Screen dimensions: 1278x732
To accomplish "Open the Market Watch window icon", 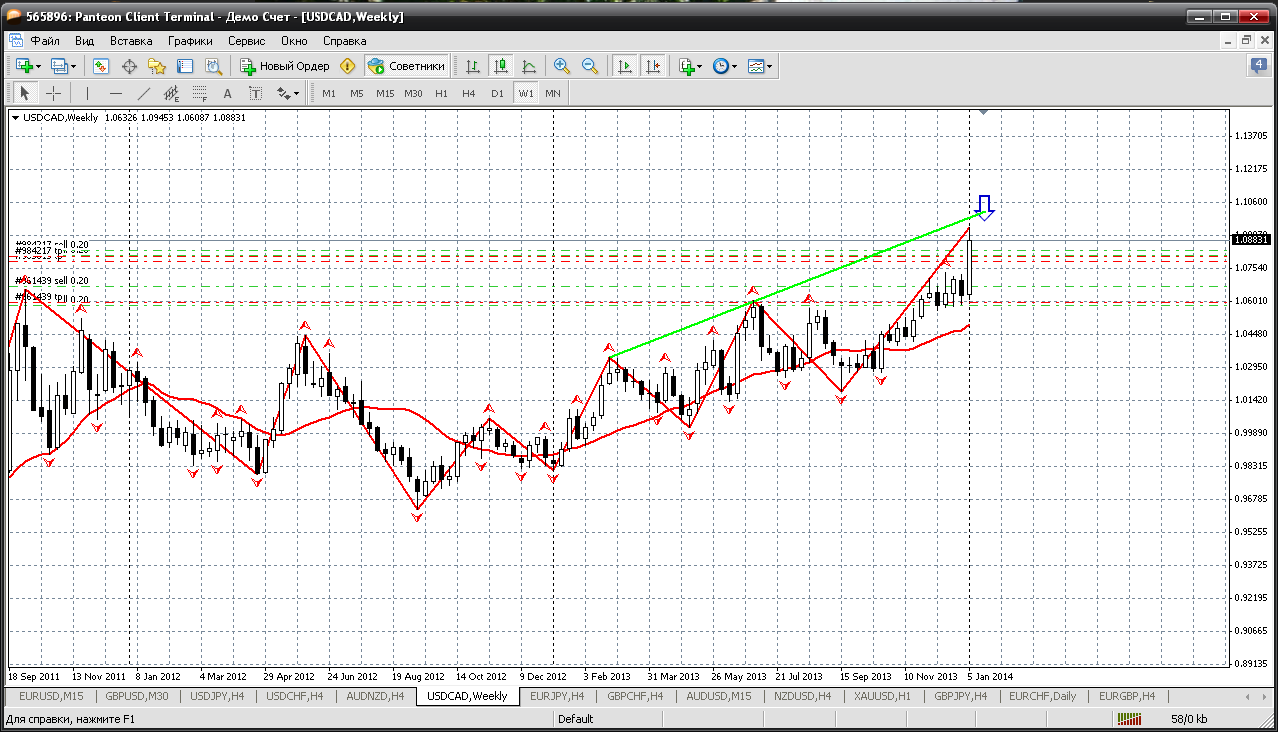I will click(101, 66).
